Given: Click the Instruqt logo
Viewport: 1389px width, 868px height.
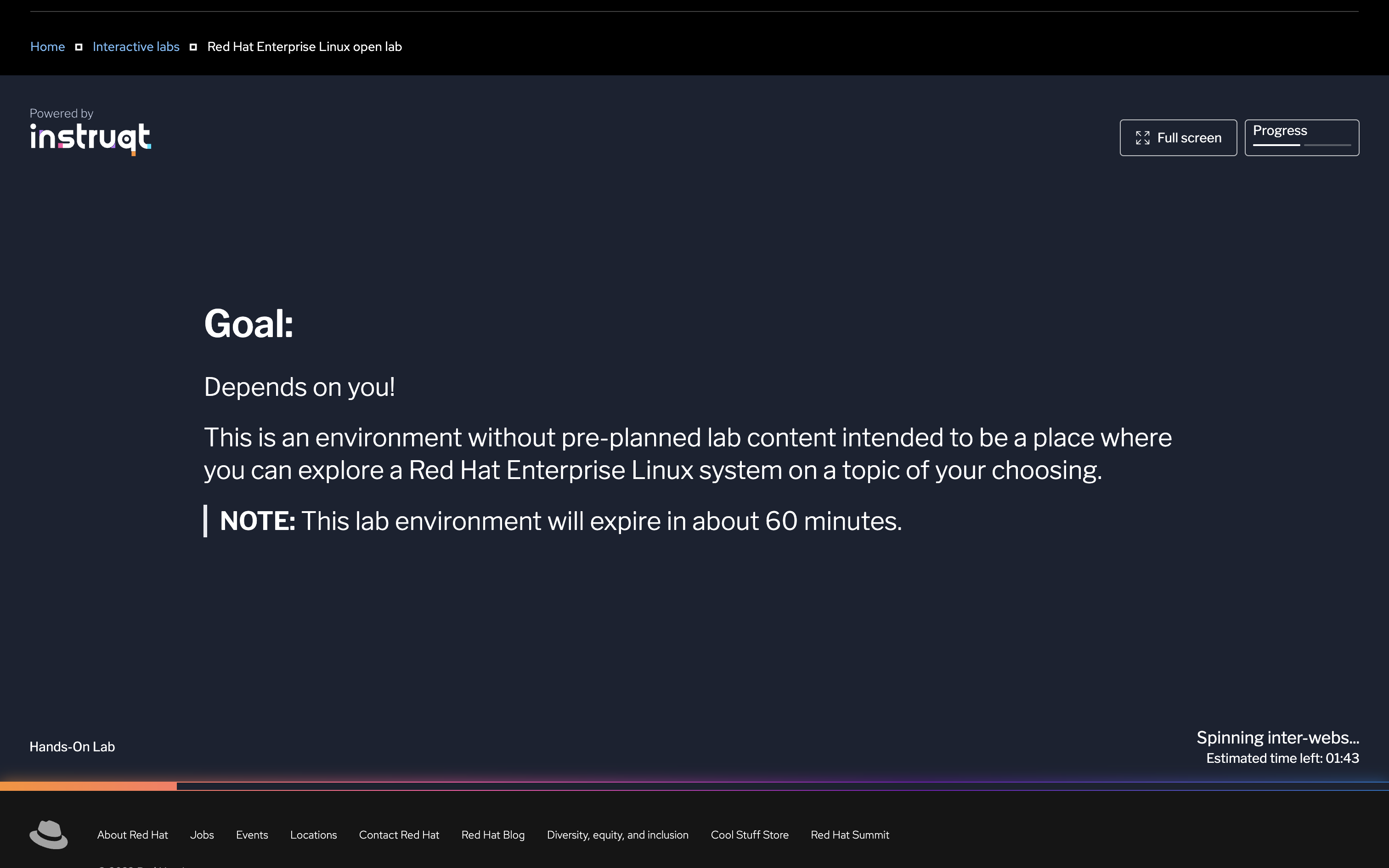Looking at the screenshot, I should (x=90, y=139).
